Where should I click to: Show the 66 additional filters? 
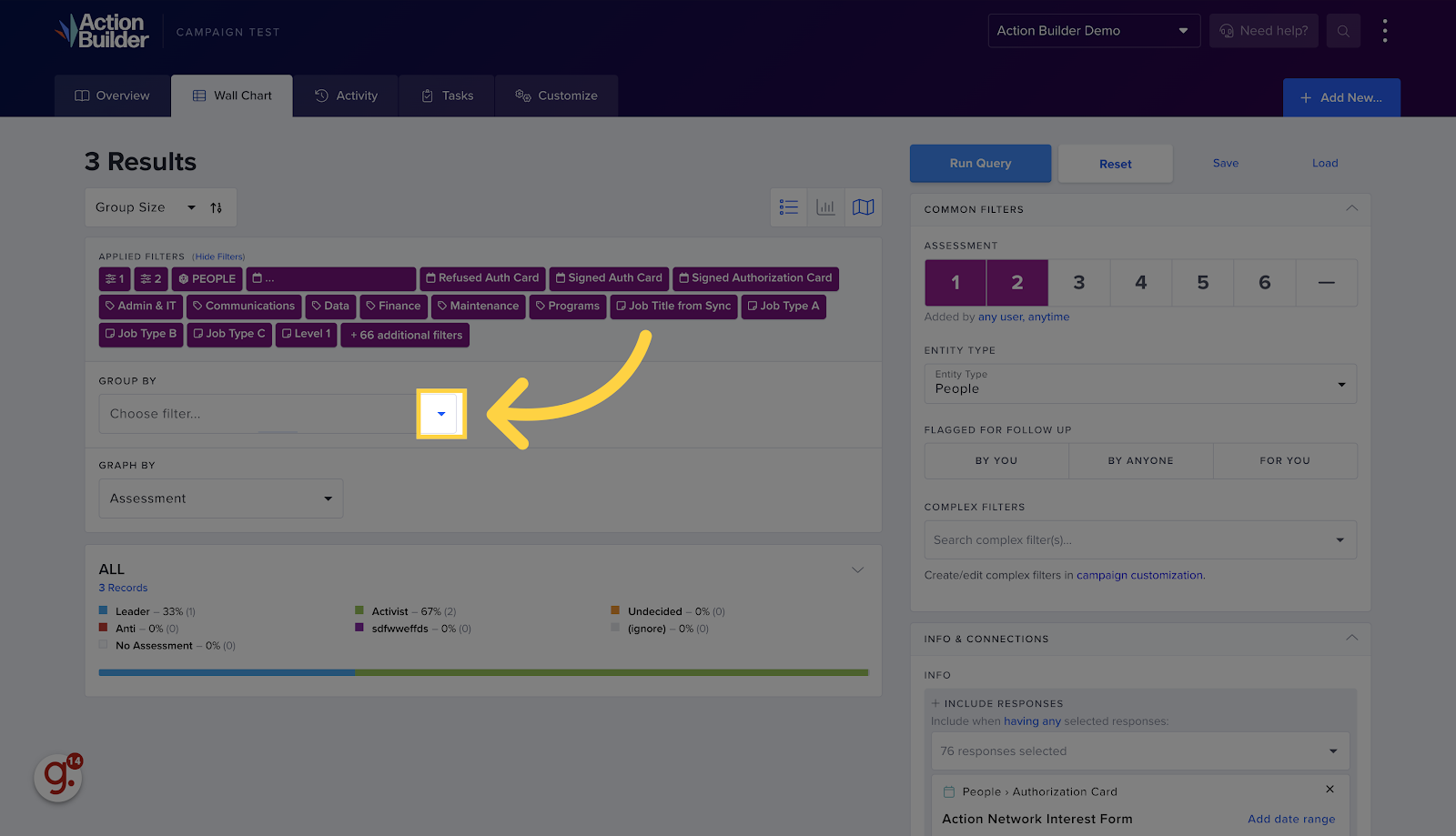tap(404, 335)
